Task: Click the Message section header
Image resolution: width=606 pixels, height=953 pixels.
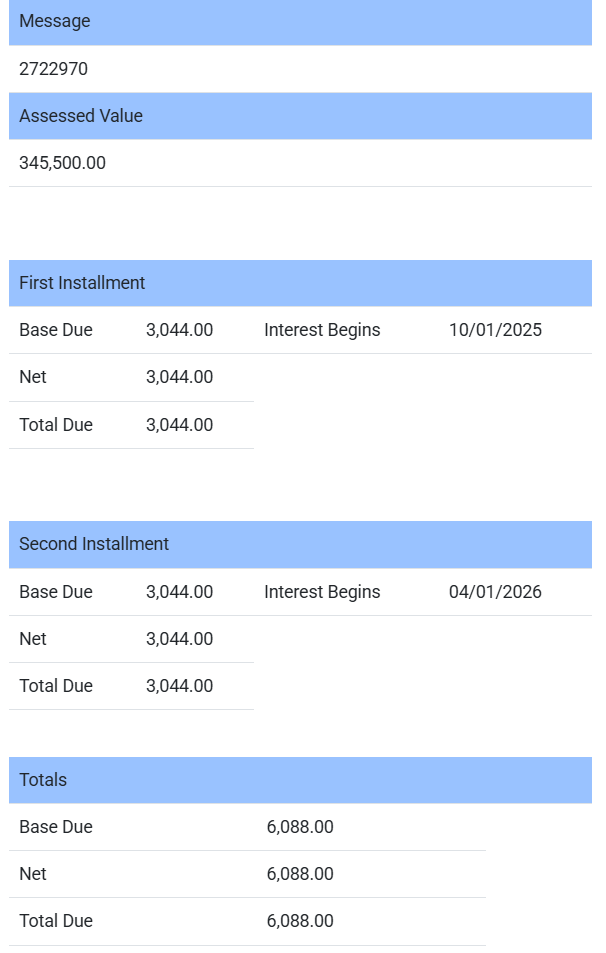Action: point(55,21)
